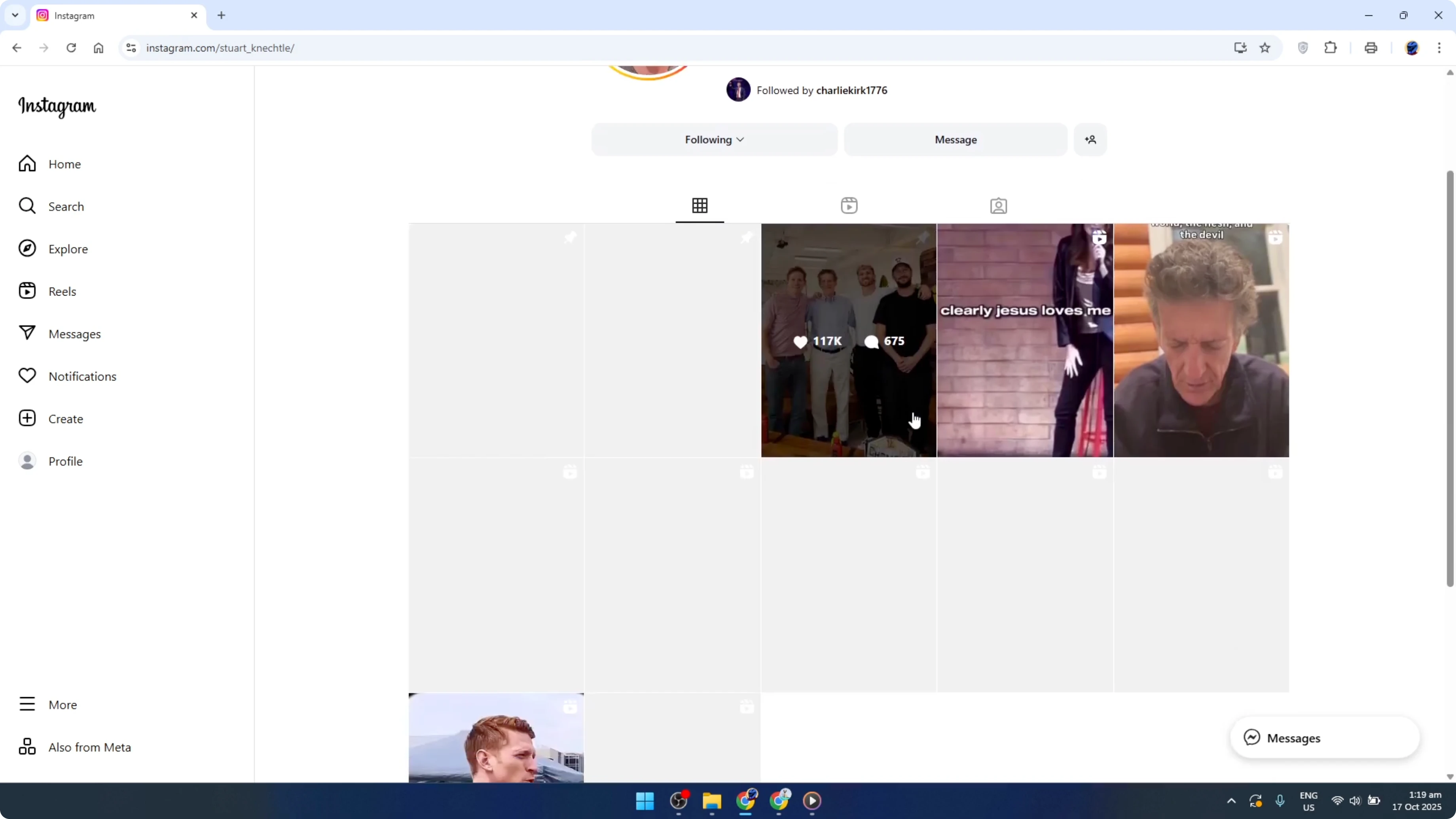View Notifications with the heart icon
Image resolution: width=1456 pixels, height=819 pixels.
click(27, 376)
